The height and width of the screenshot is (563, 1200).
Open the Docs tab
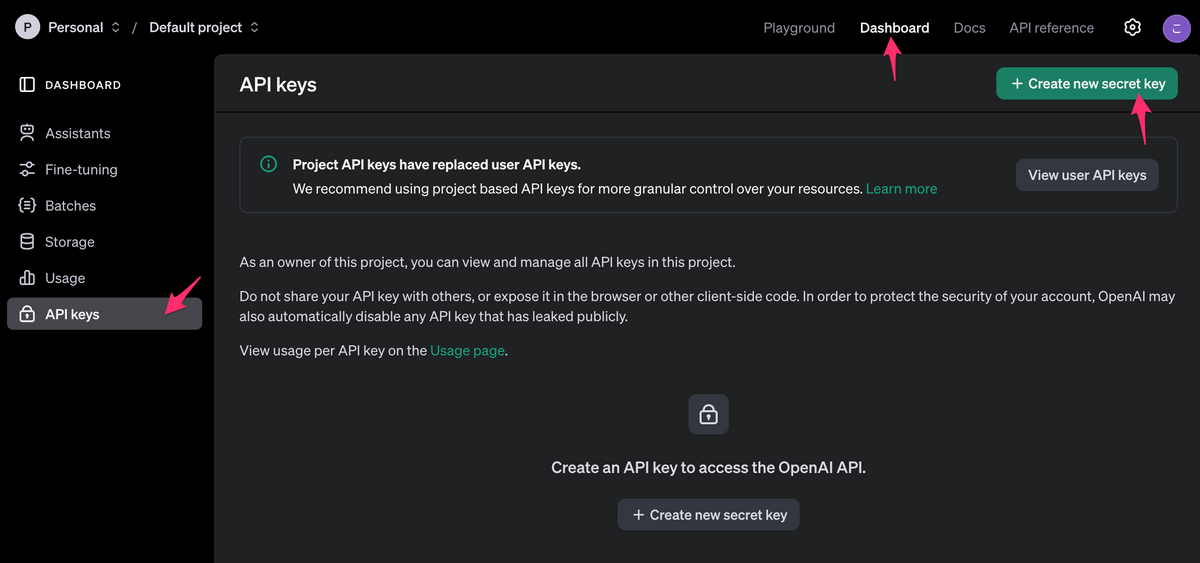969,28
